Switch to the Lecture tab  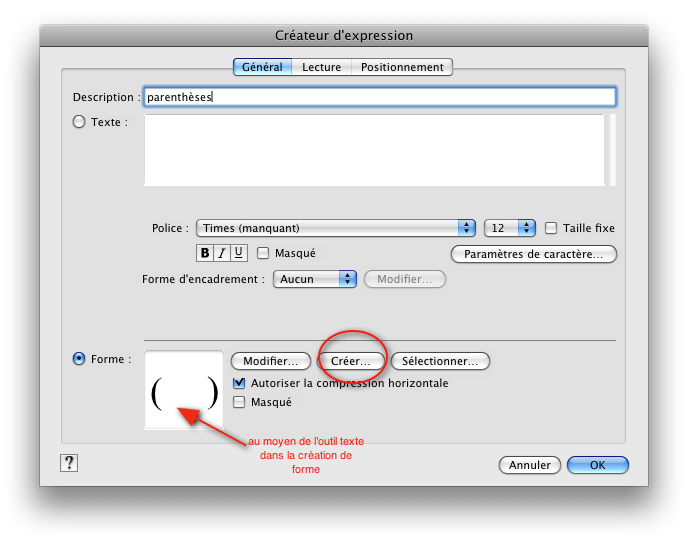[322, 67]
